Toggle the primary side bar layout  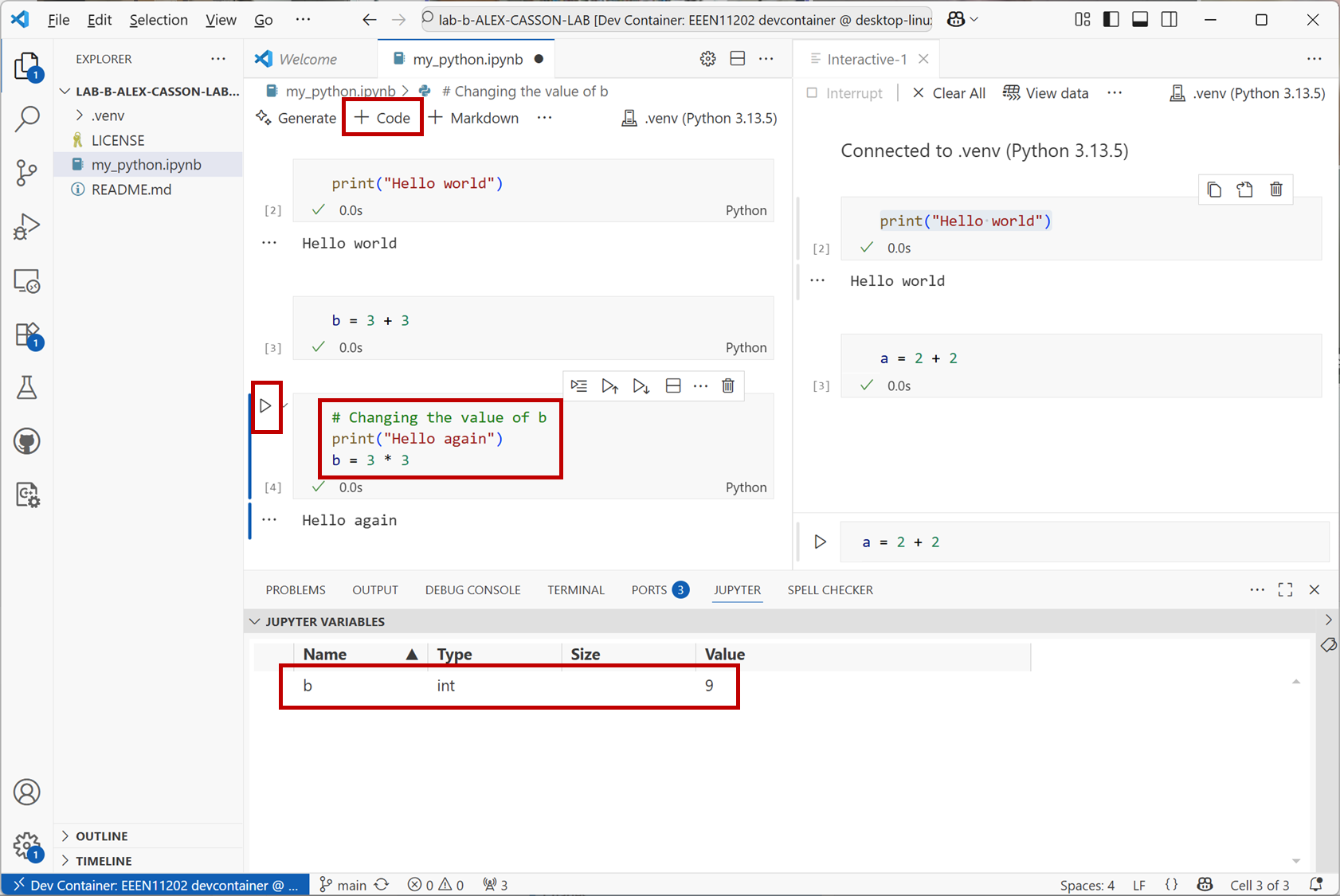(1111, 20)
